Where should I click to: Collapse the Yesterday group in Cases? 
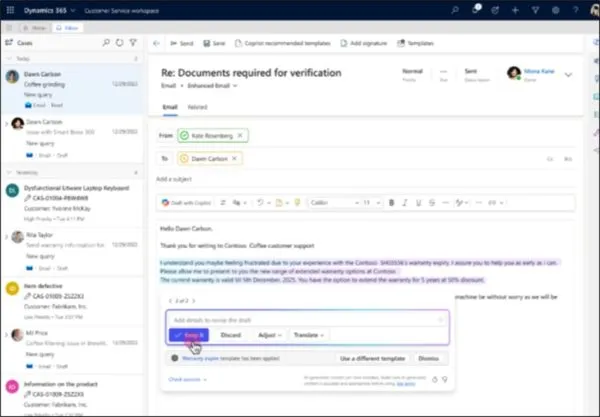click(x=9, y=173)
